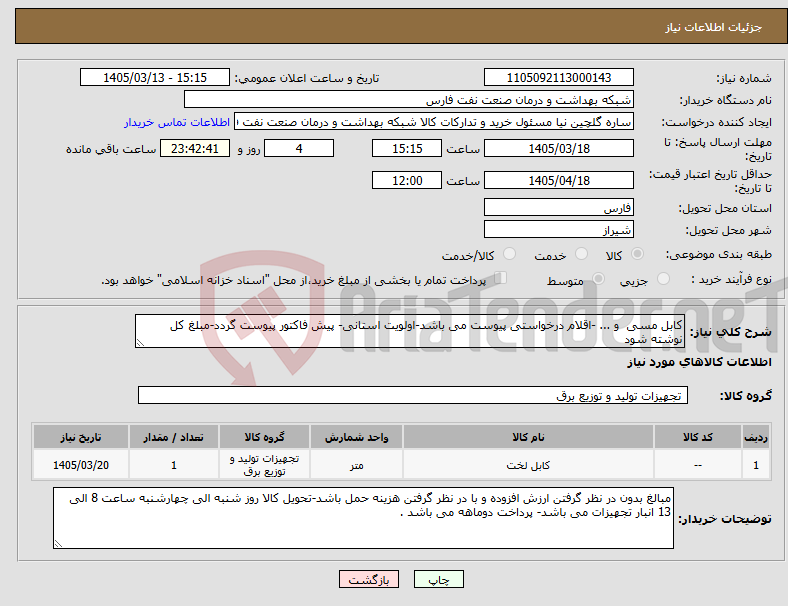Click the remaining days field showing 4
The image size is (788, 606).
(299, 148)
